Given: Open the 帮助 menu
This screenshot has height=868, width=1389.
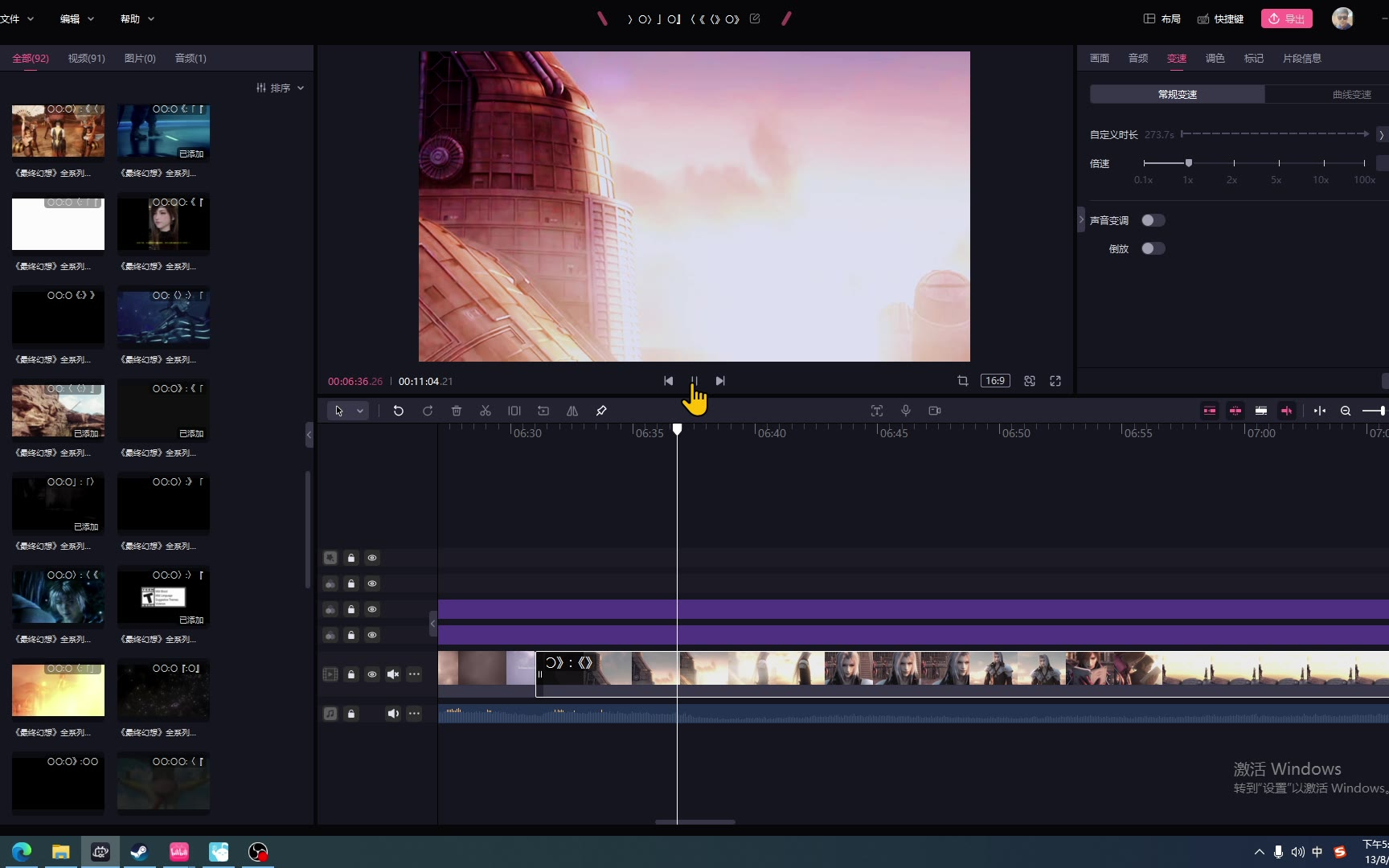Looking at the screenshot, I should pyautogui.click(x=137, y=18).
